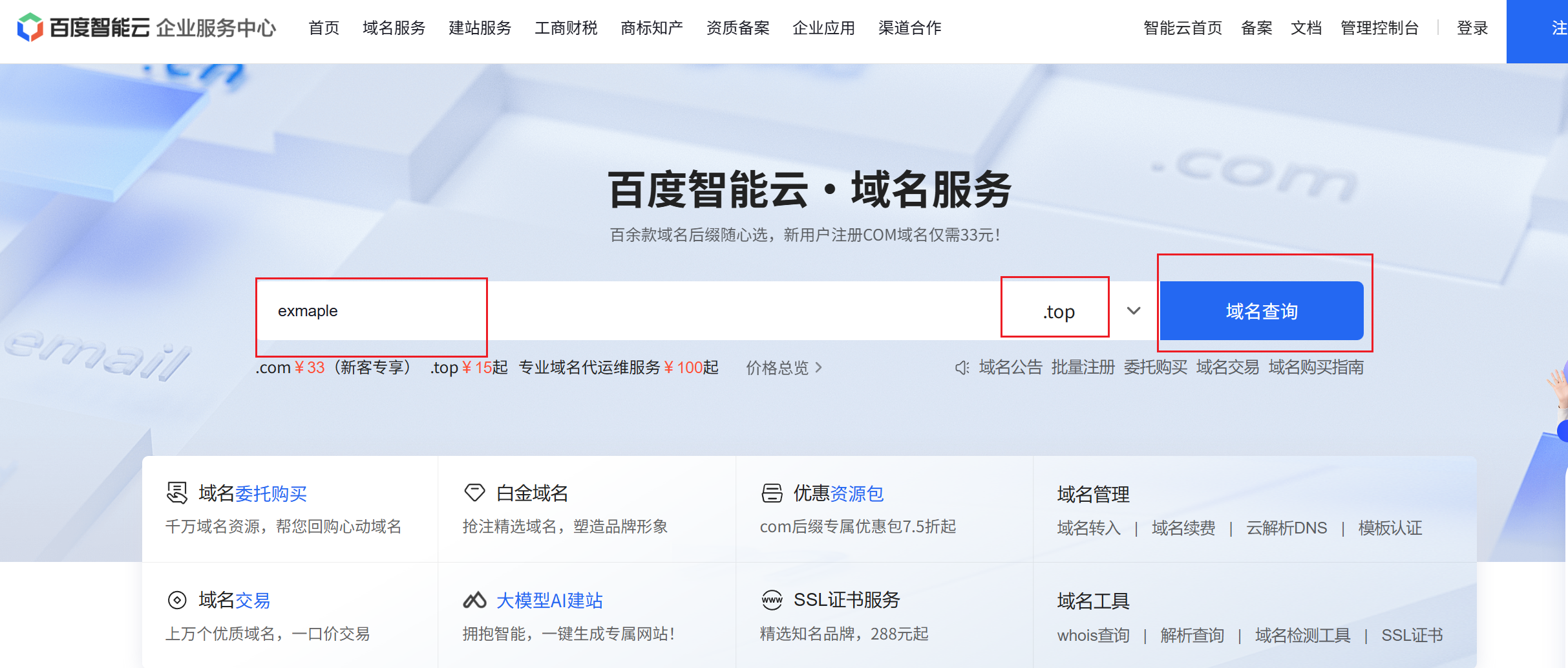Click the 域名查询 search button
This screenshot has height=668, width=1568.
point(1262,311)
